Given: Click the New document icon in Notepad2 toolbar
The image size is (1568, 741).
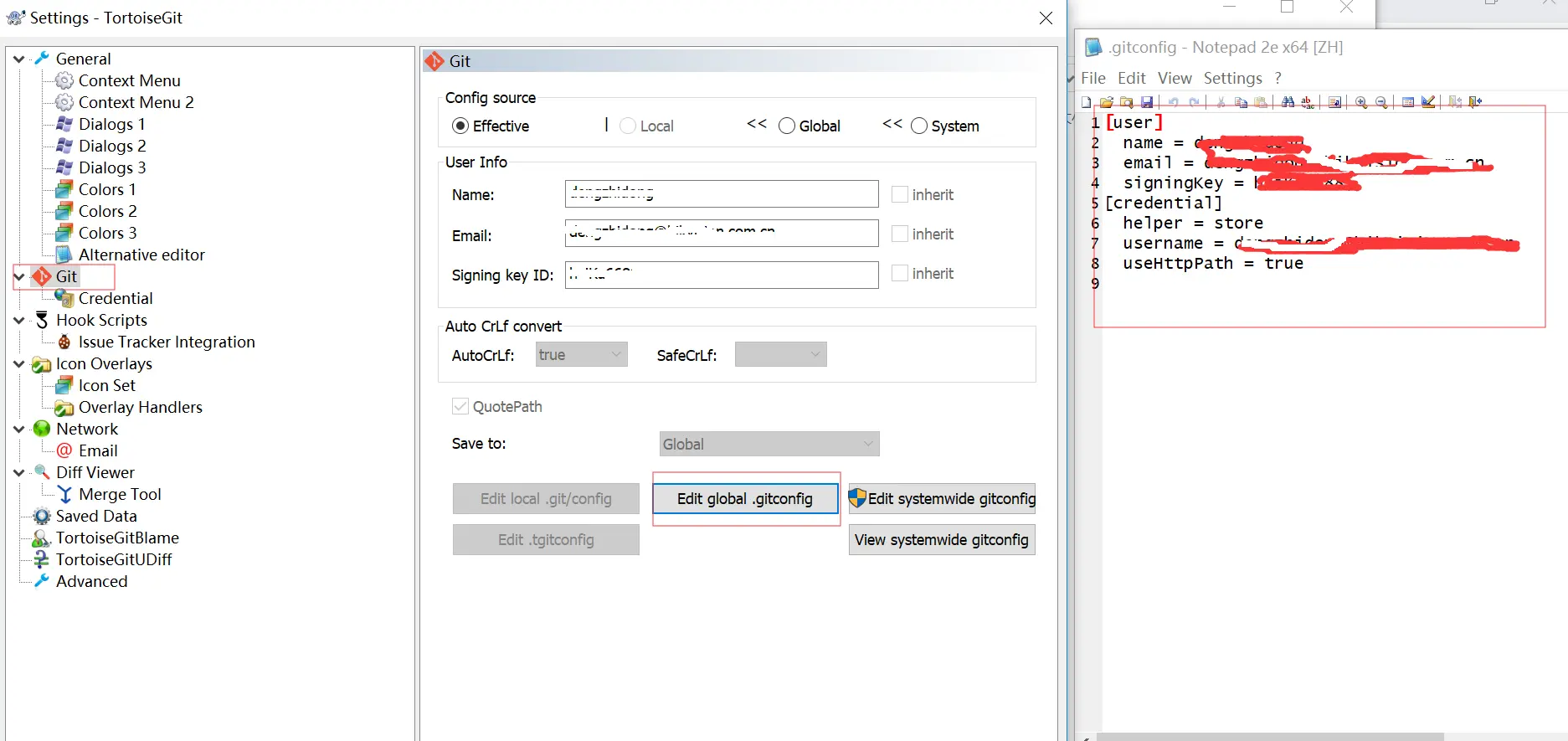Looking at the screenshot, I should (1087, 102).
